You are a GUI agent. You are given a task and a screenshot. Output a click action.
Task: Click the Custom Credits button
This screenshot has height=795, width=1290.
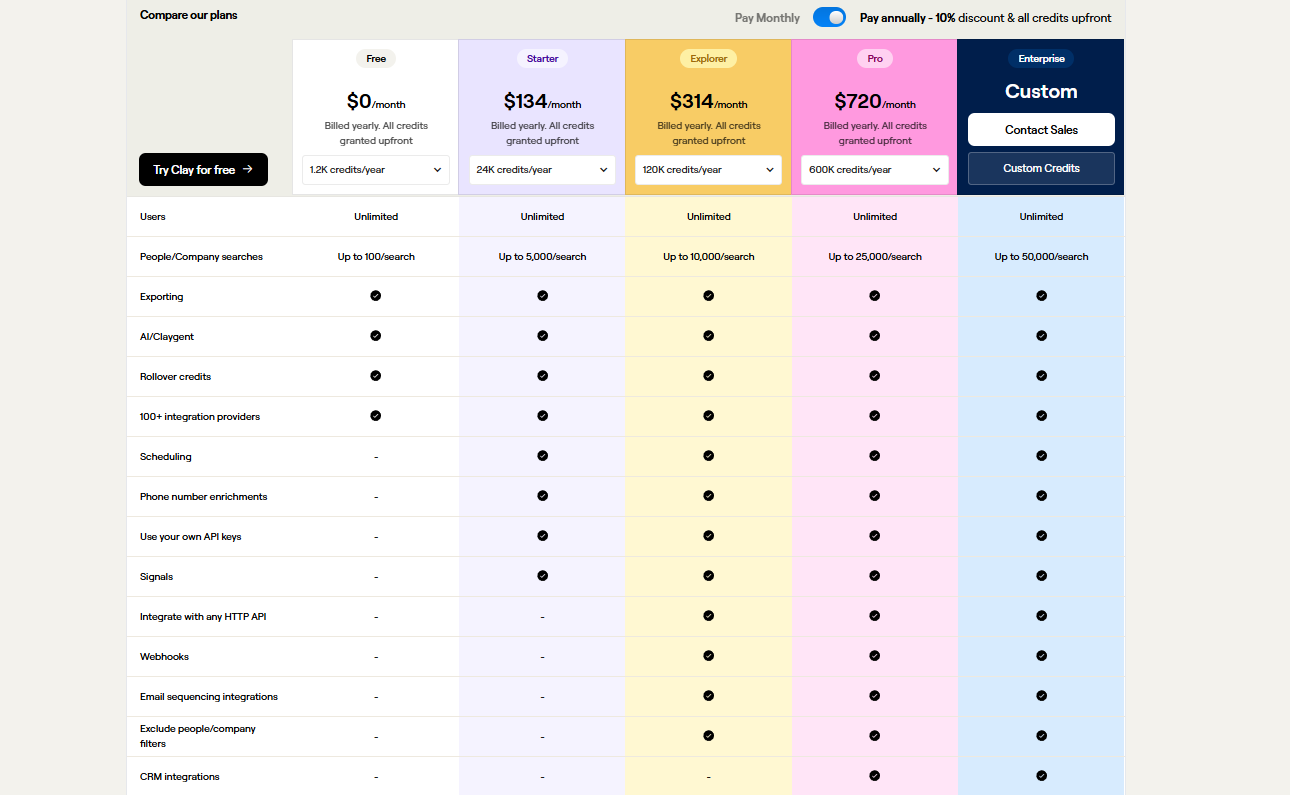tap(1041, 168)
